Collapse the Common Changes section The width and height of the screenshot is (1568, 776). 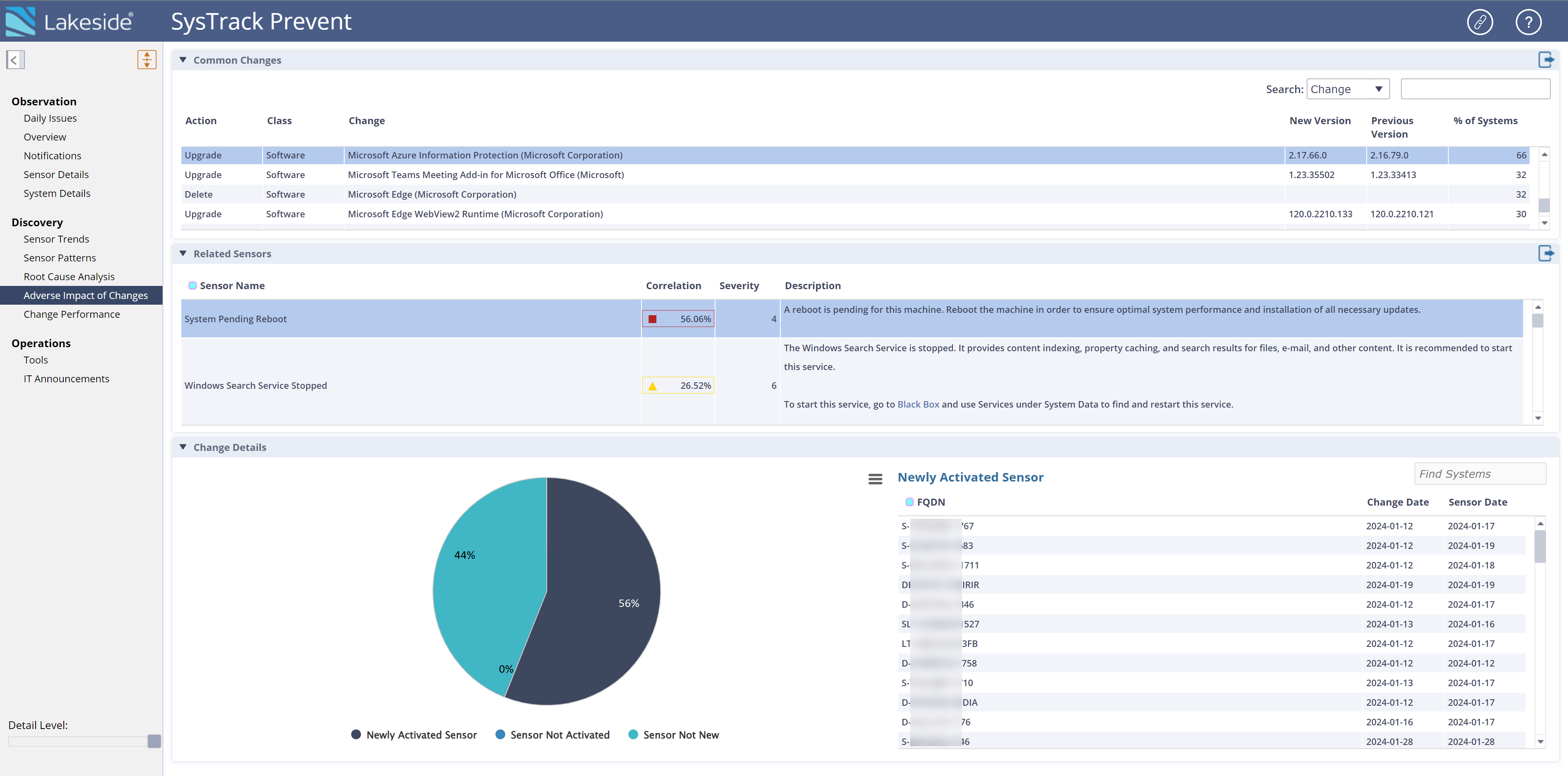coord(183,60)
